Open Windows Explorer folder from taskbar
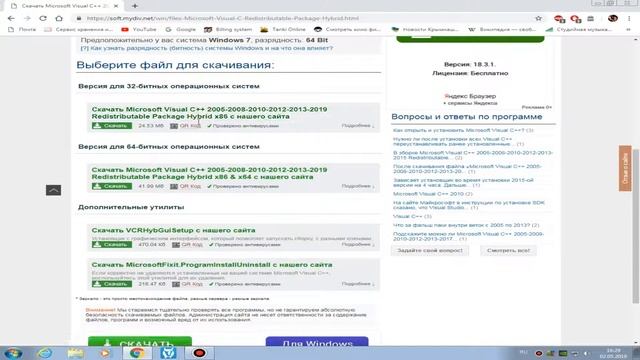Viewport: 640px width, 360px height. 76,353
